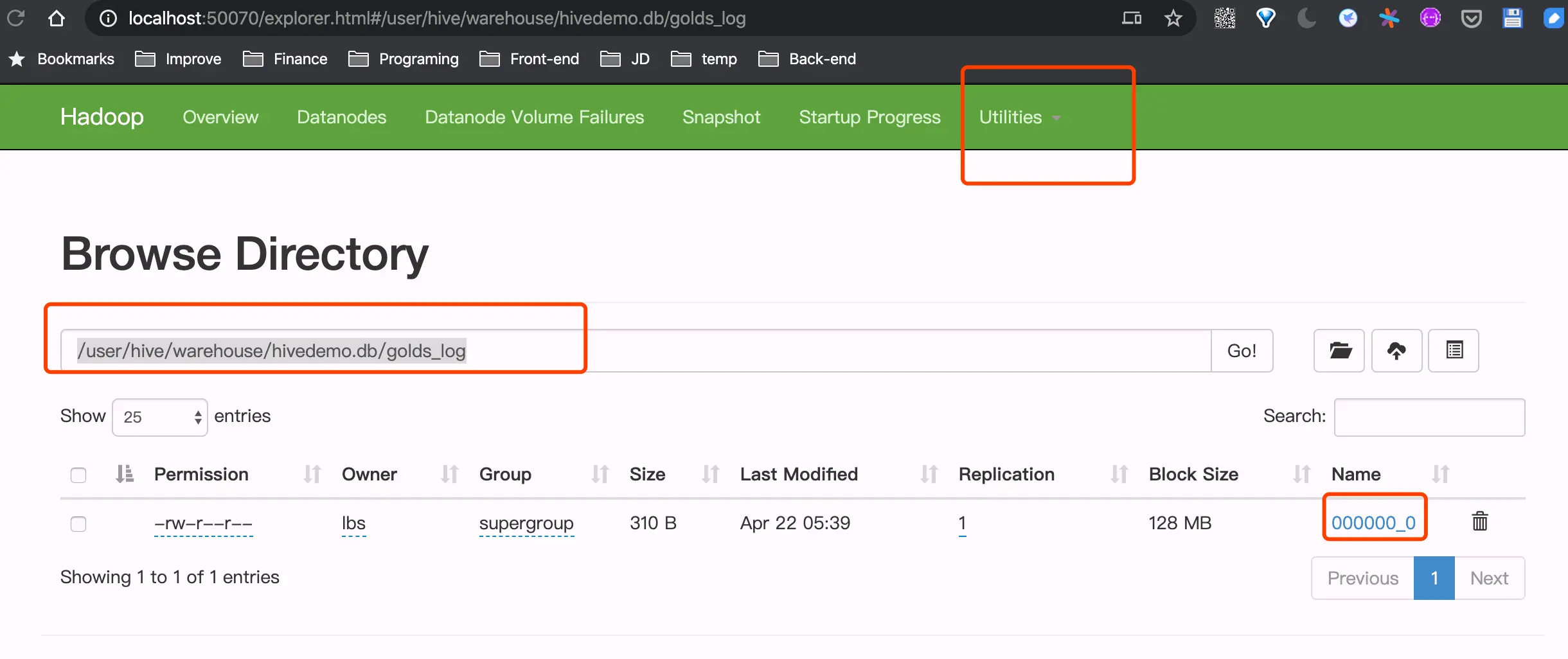Viewport: 1568px width, 659px height.
Task: Click the cut and paste list icon
Action: tap(1454, 351)
